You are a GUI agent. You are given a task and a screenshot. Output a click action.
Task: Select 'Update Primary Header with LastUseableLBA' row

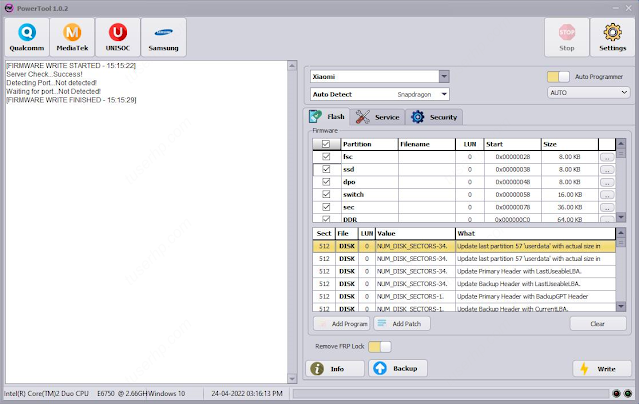(x=464, y=272)
